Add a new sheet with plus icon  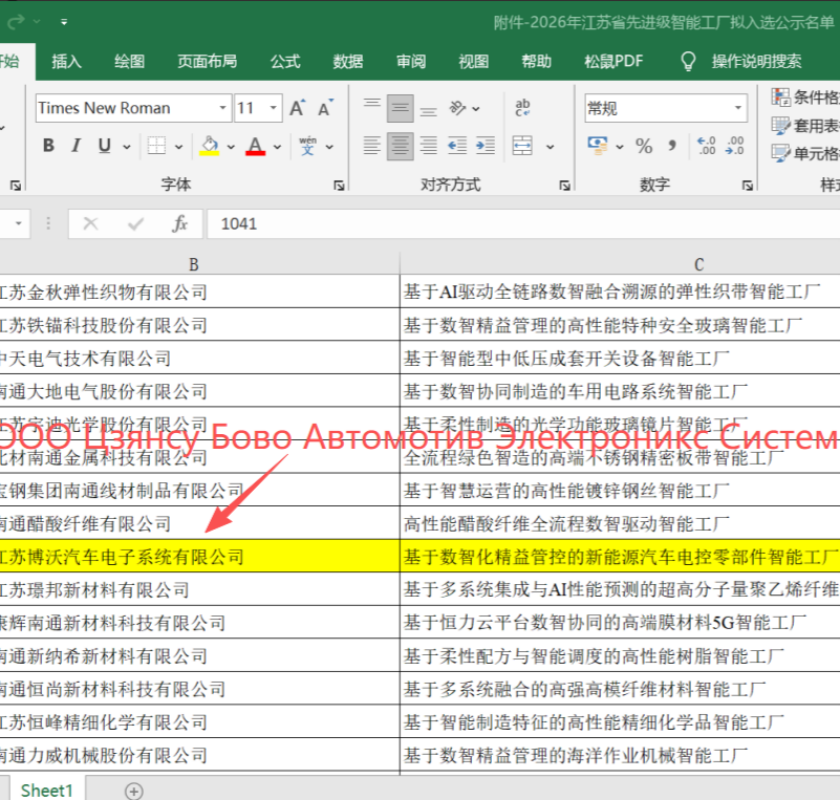tap(133, 791)
